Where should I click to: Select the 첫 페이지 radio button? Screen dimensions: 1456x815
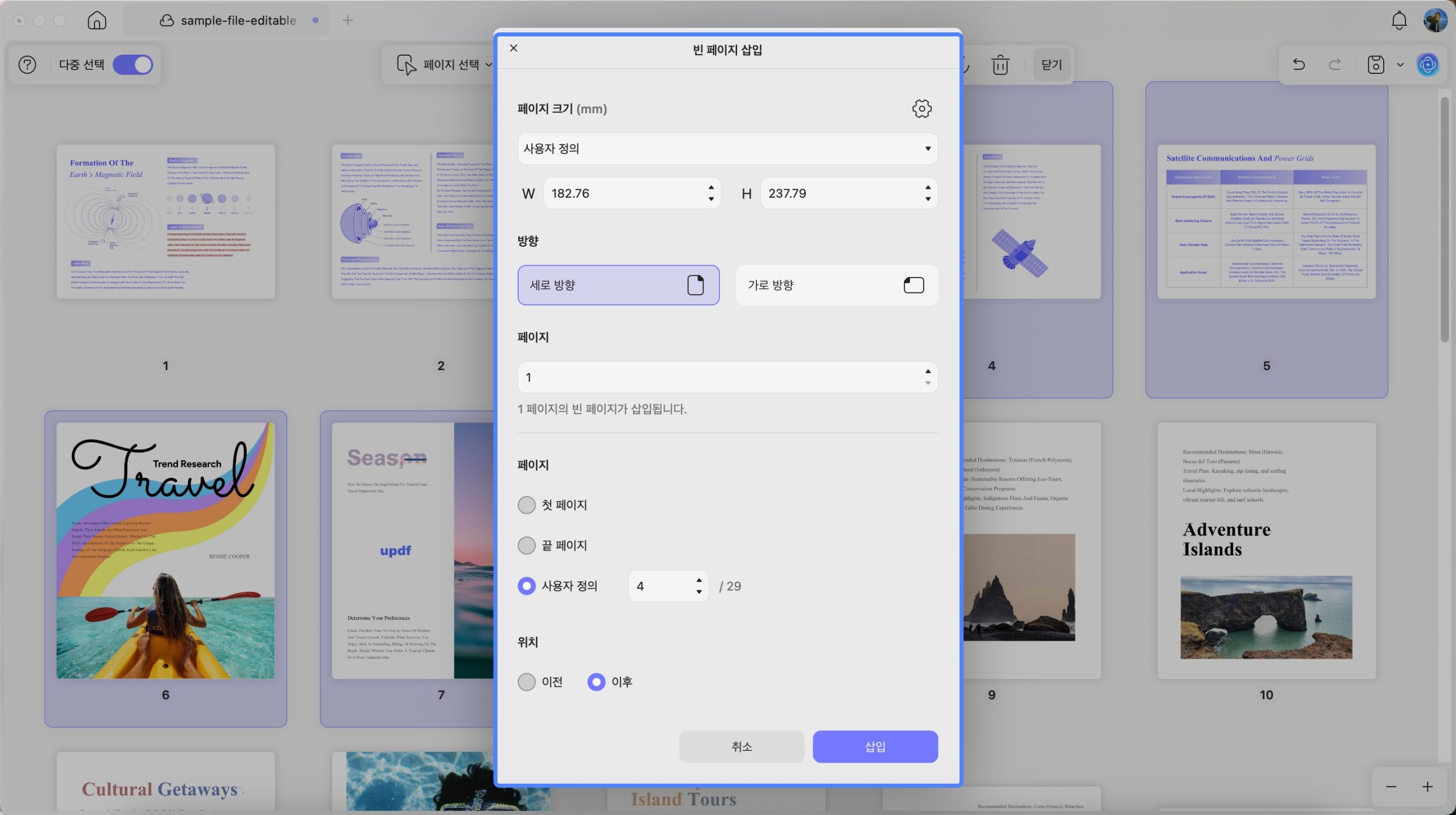[527, 505]
